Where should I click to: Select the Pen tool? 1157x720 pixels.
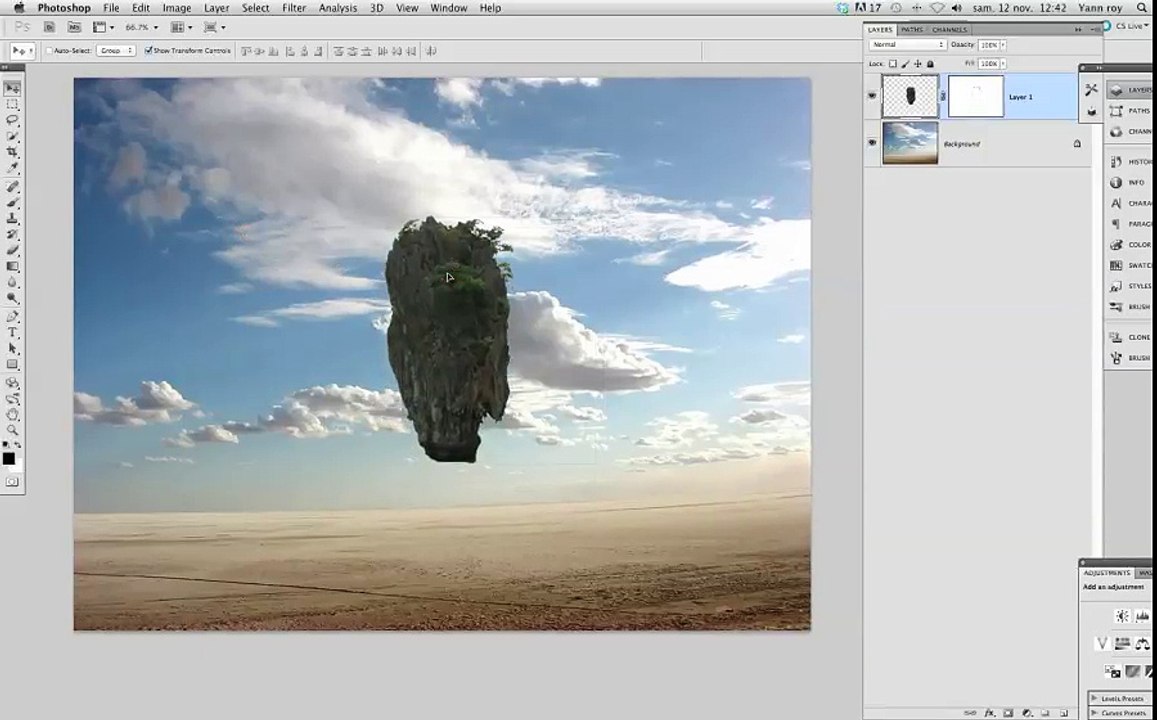pos(12,316)
